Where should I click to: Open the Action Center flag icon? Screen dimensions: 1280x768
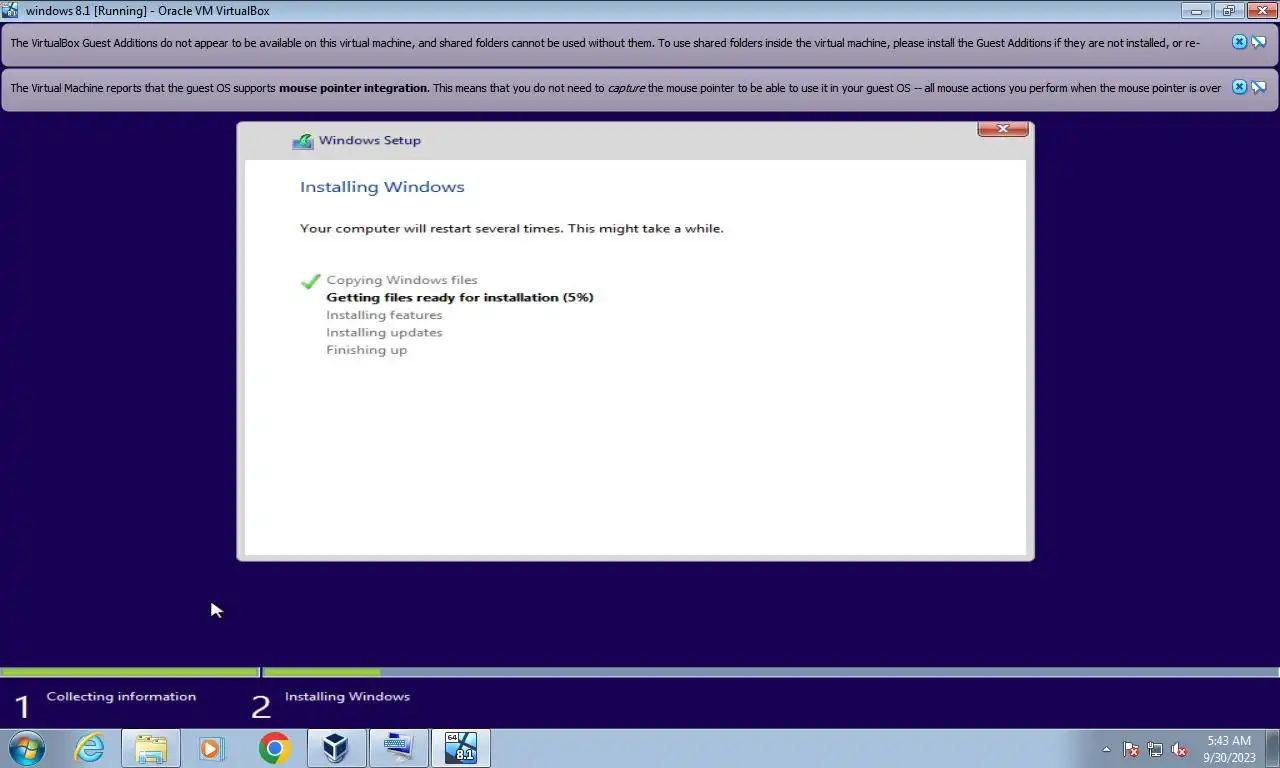[x=1131, y=749]
